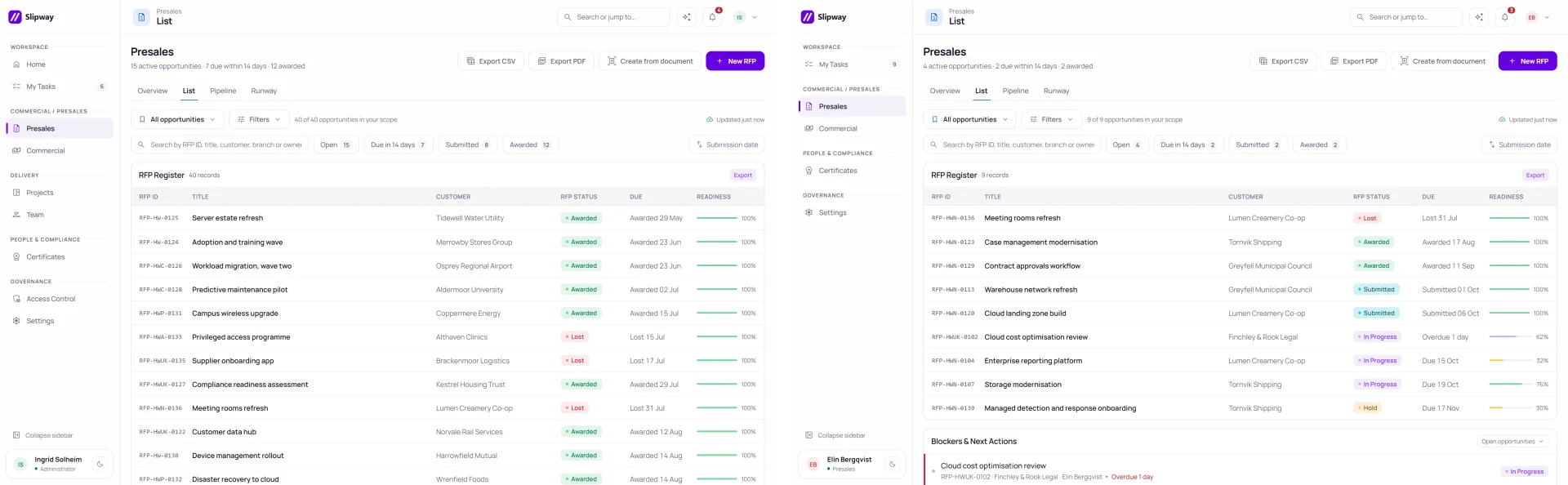Open notifications bell showing 4 alerts
This screenshot has height=485, width=1568.
pos(712,17)
